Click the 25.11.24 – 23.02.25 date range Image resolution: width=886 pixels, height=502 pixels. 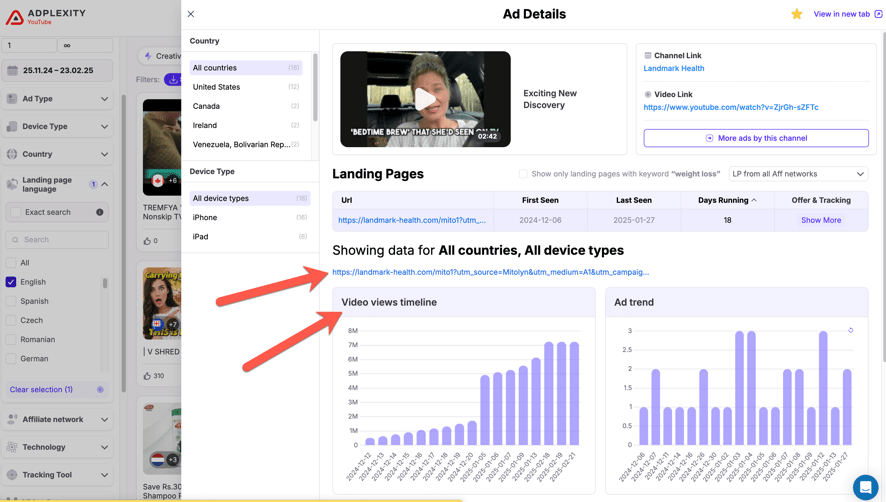(58, 71)
